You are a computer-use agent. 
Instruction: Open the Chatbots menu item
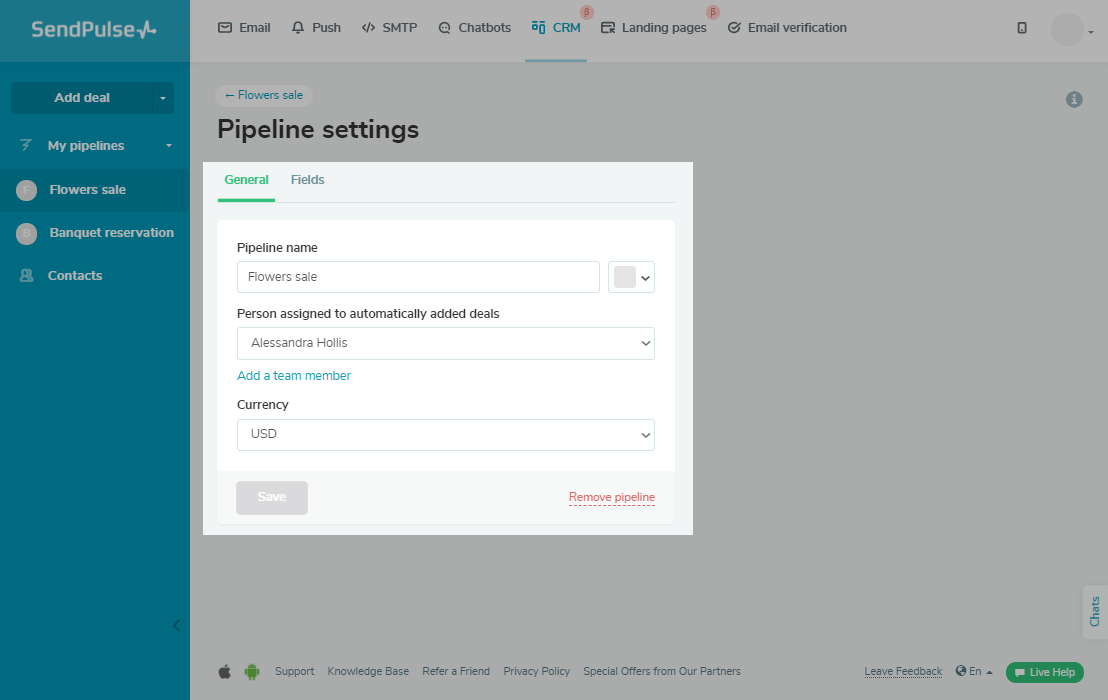coord(474,28)
